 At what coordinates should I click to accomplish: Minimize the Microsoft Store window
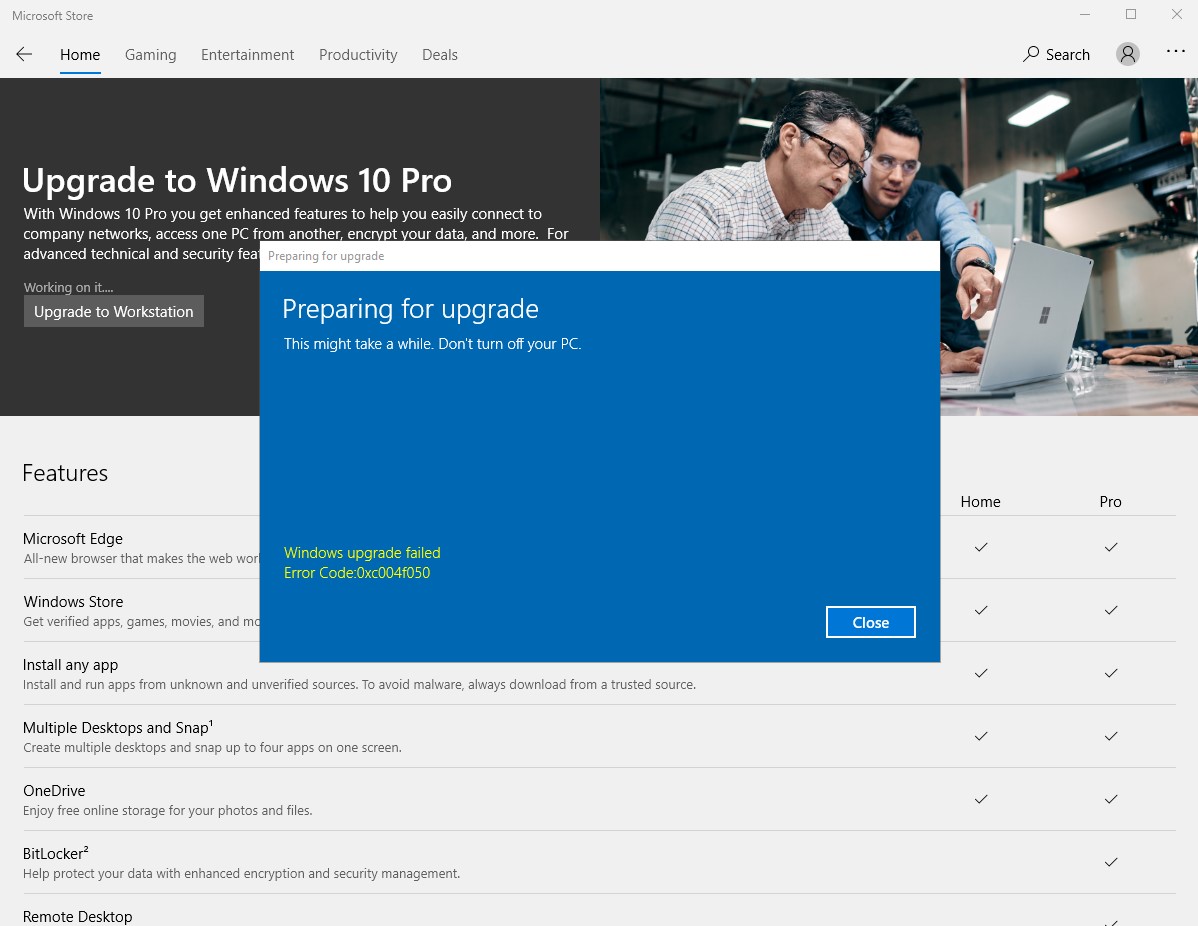coord(1085,15)
